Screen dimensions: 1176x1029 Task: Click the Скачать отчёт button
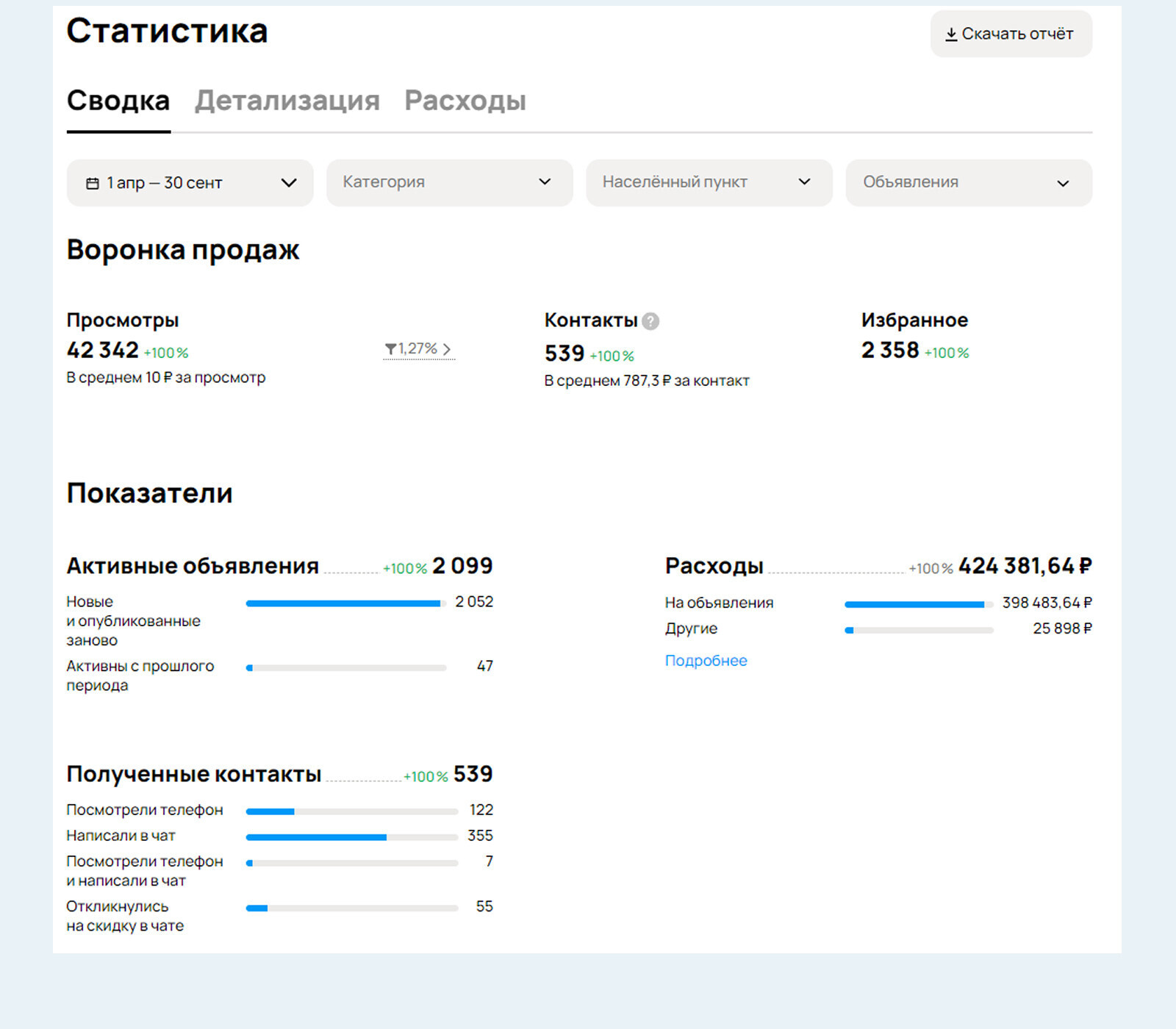click(x=1011, y=34)
